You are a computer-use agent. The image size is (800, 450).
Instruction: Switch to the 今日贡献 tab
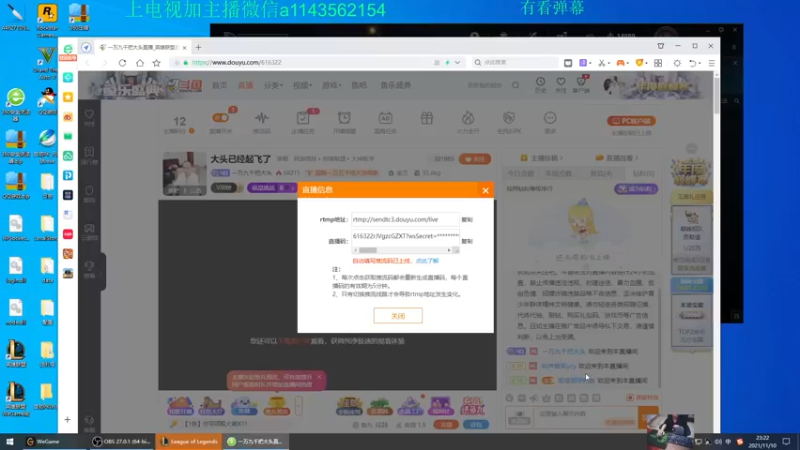[520, 174]
